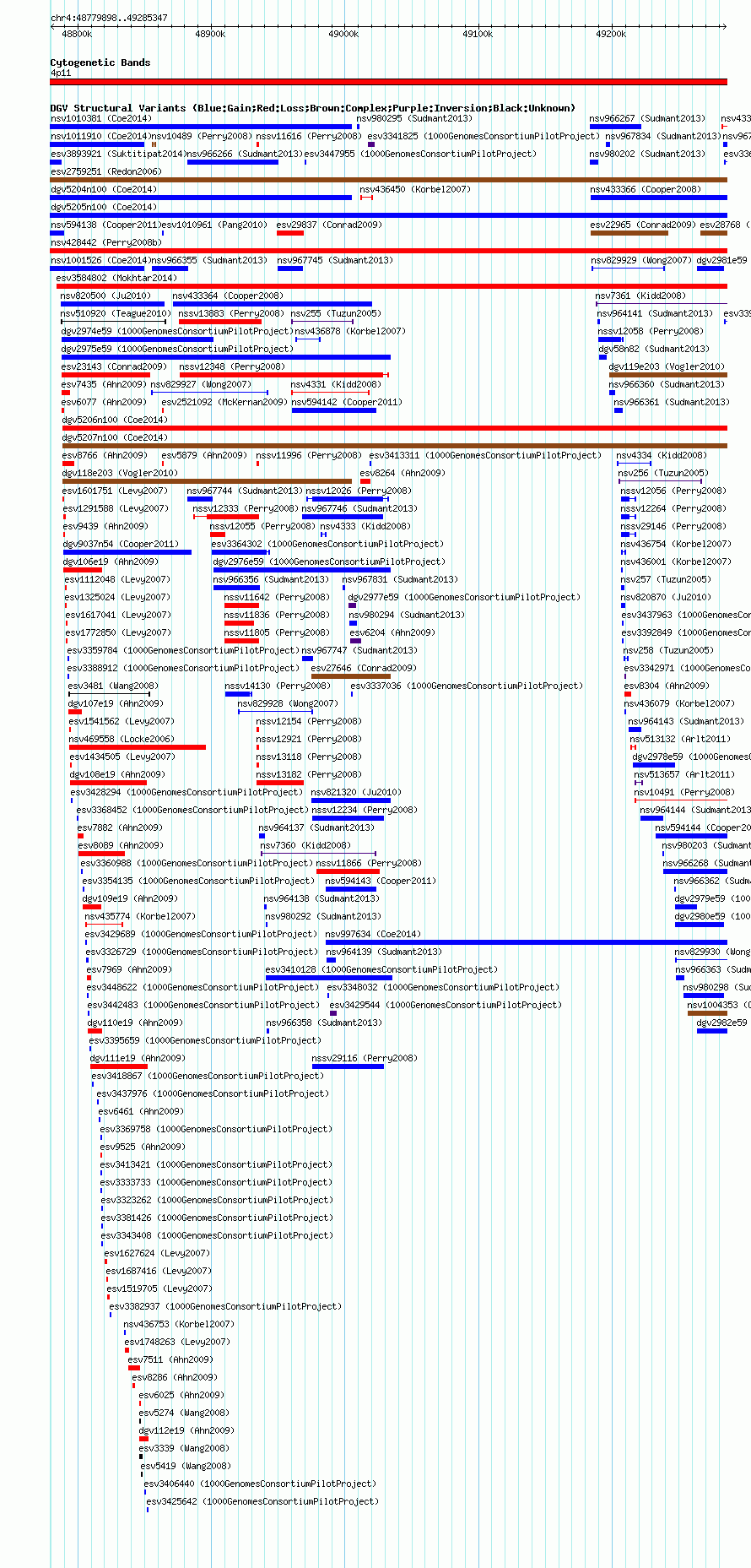Click DGV Structural Variants track title
Image resolution: width=751 pixels, height=1568 pixels.
point(313,108)
